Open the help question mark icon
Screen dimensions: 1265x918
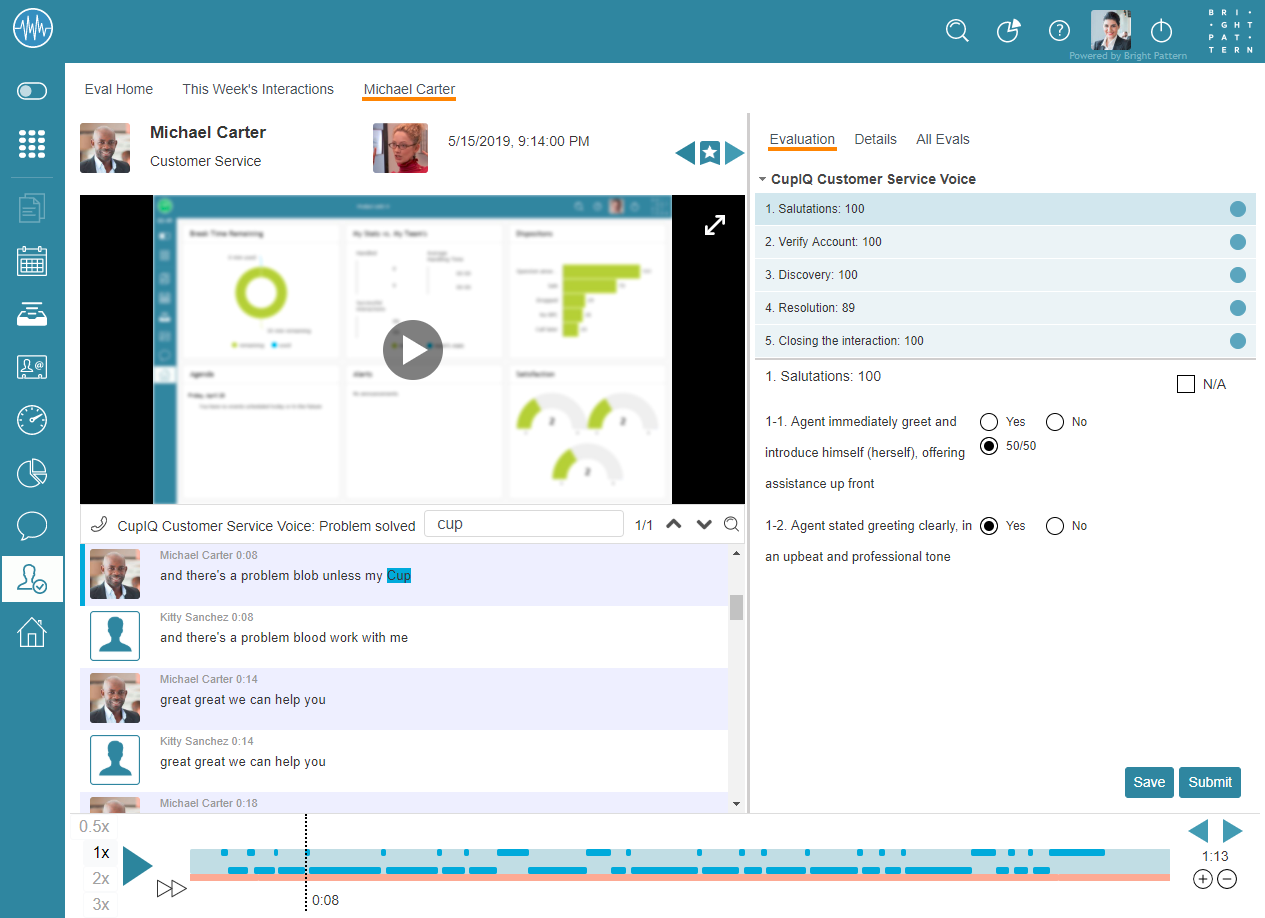[x=1059, y=31]
